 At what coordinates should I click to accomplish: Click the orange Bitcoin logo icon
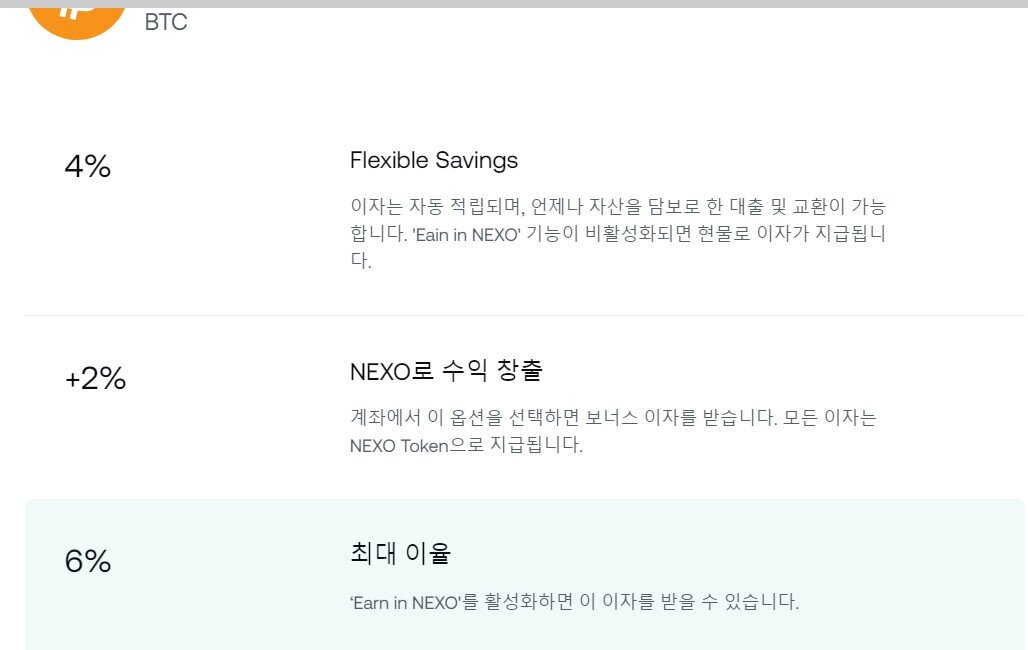coord(77,22)
